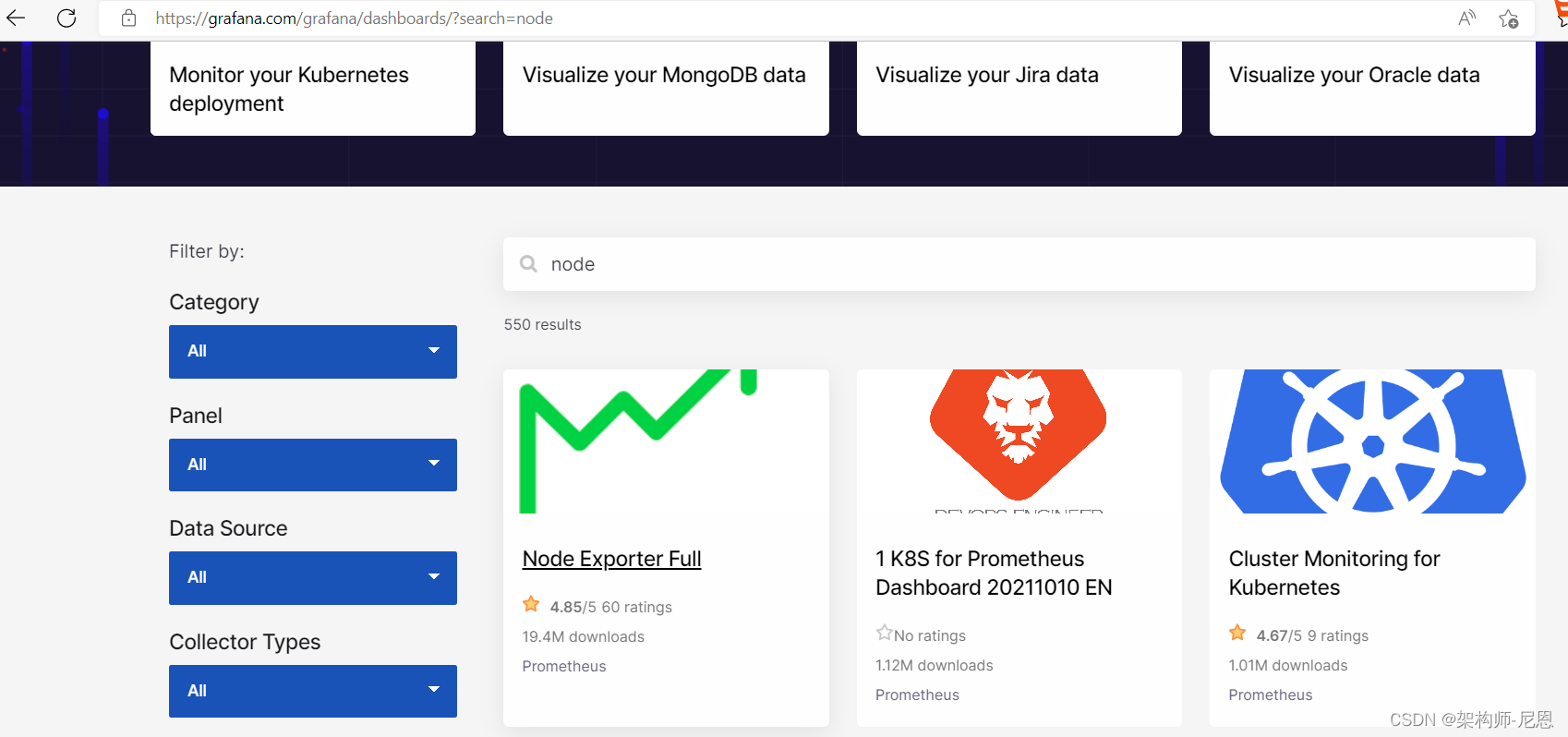Click the 550 results count text
1568x737 pixels.
tap(542, 324)
